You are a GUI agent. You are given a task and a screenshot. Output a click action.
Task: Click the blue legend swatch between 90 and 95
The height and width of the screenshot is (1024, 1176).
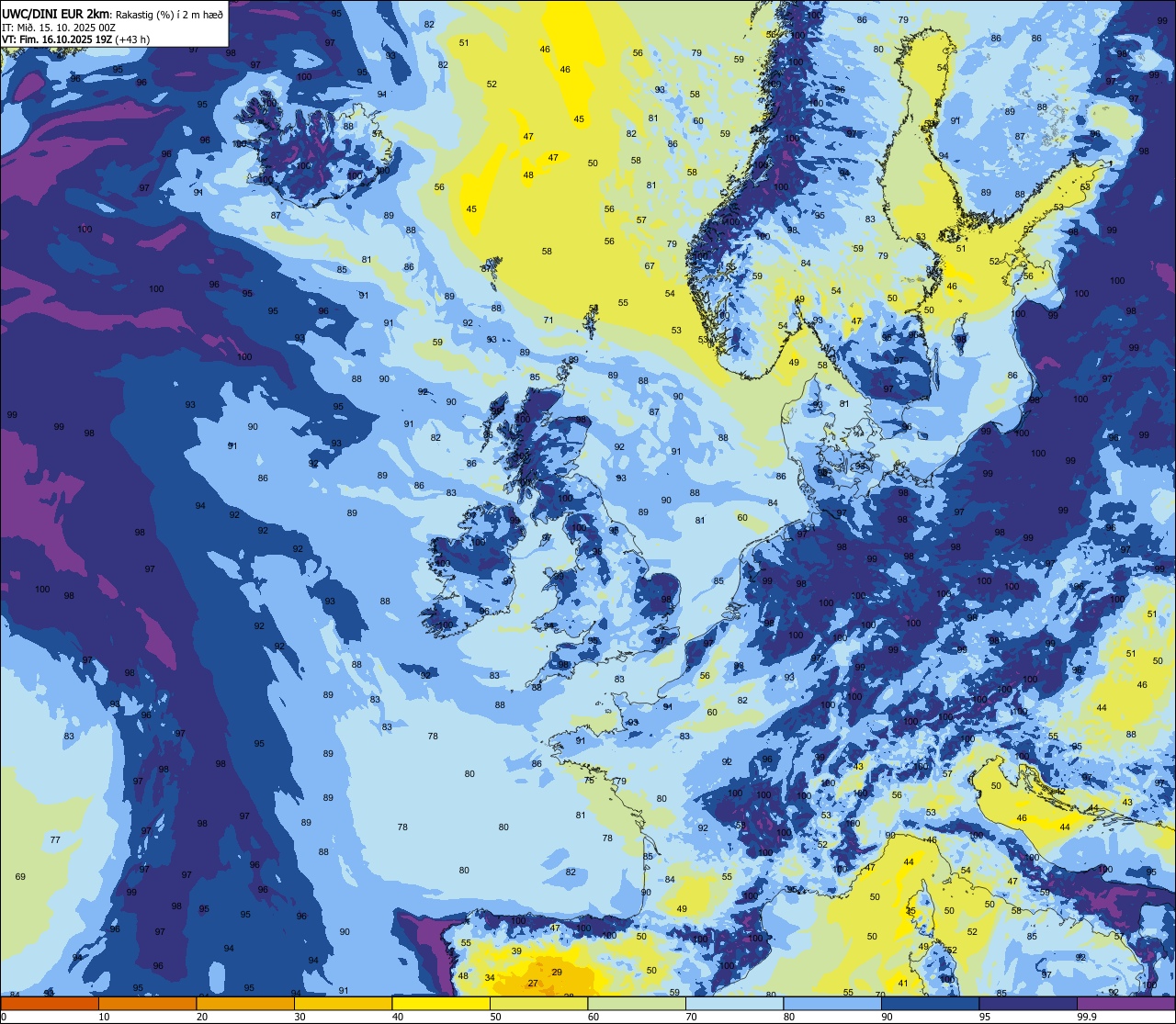[x=930, y=1003]
